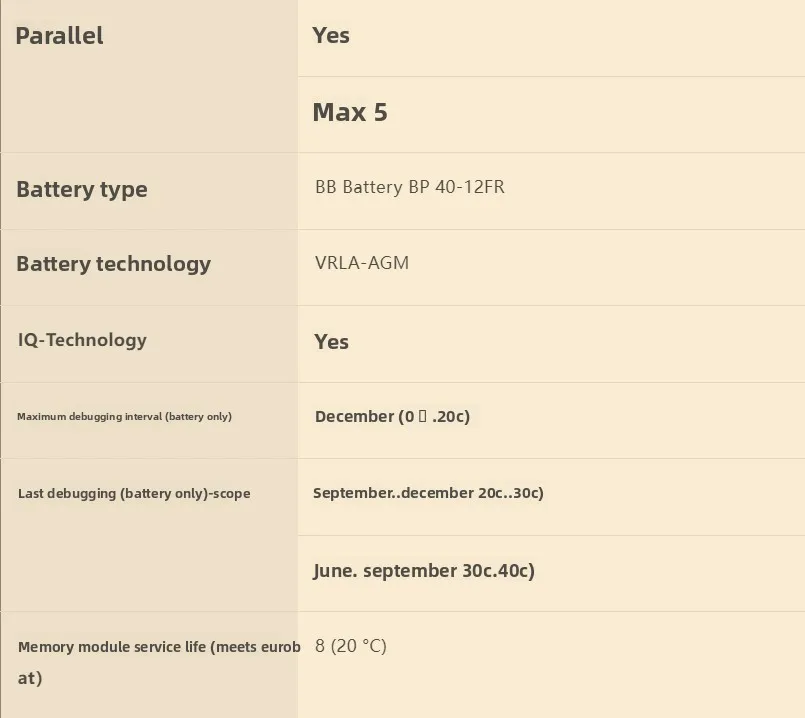Screen dimensions: 805x718
Task: Click the Last debugging (battery only)-scope label
Action: (x=134, y=493)
